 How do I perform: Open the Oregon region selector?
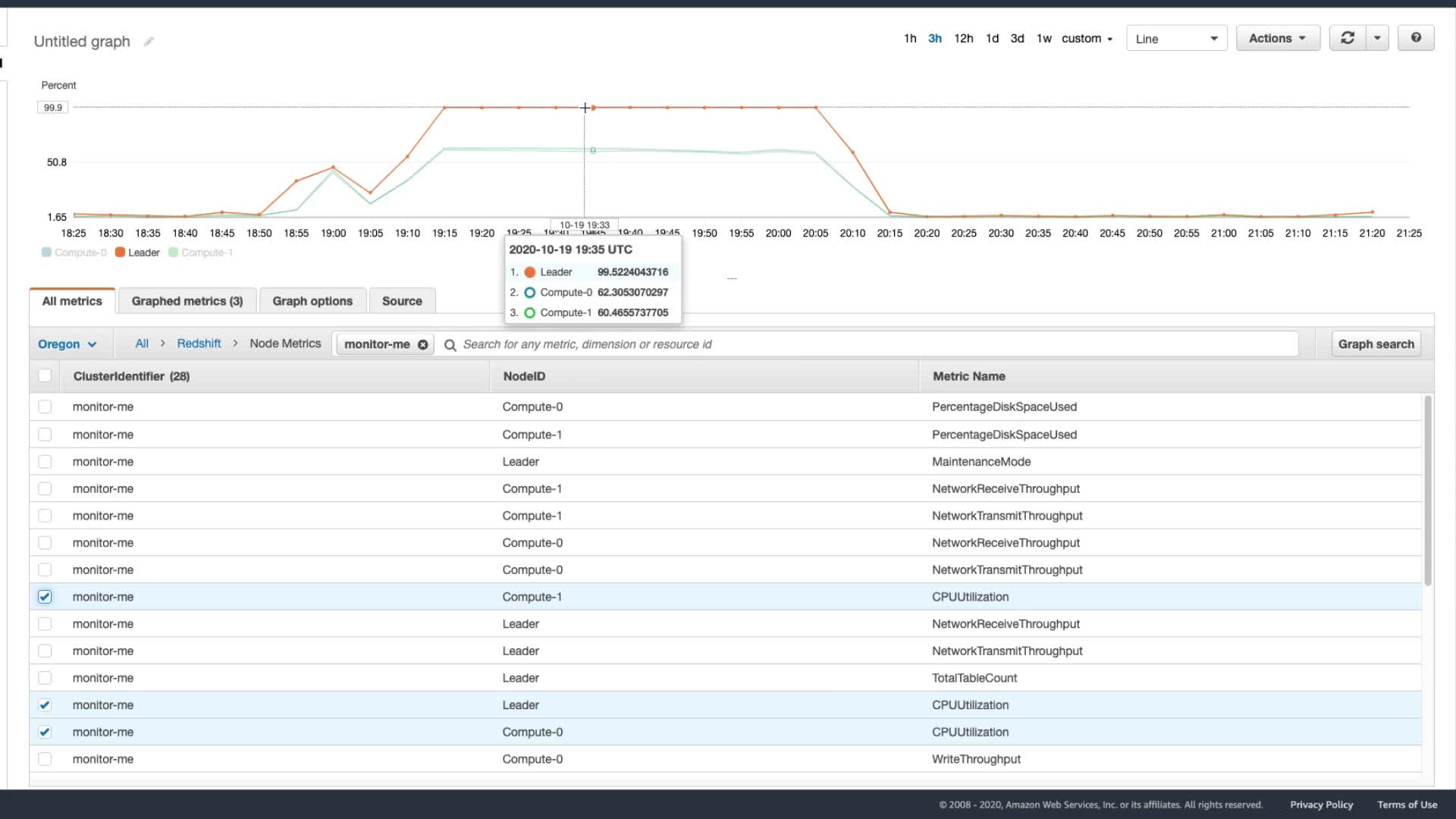coord(67,344)
